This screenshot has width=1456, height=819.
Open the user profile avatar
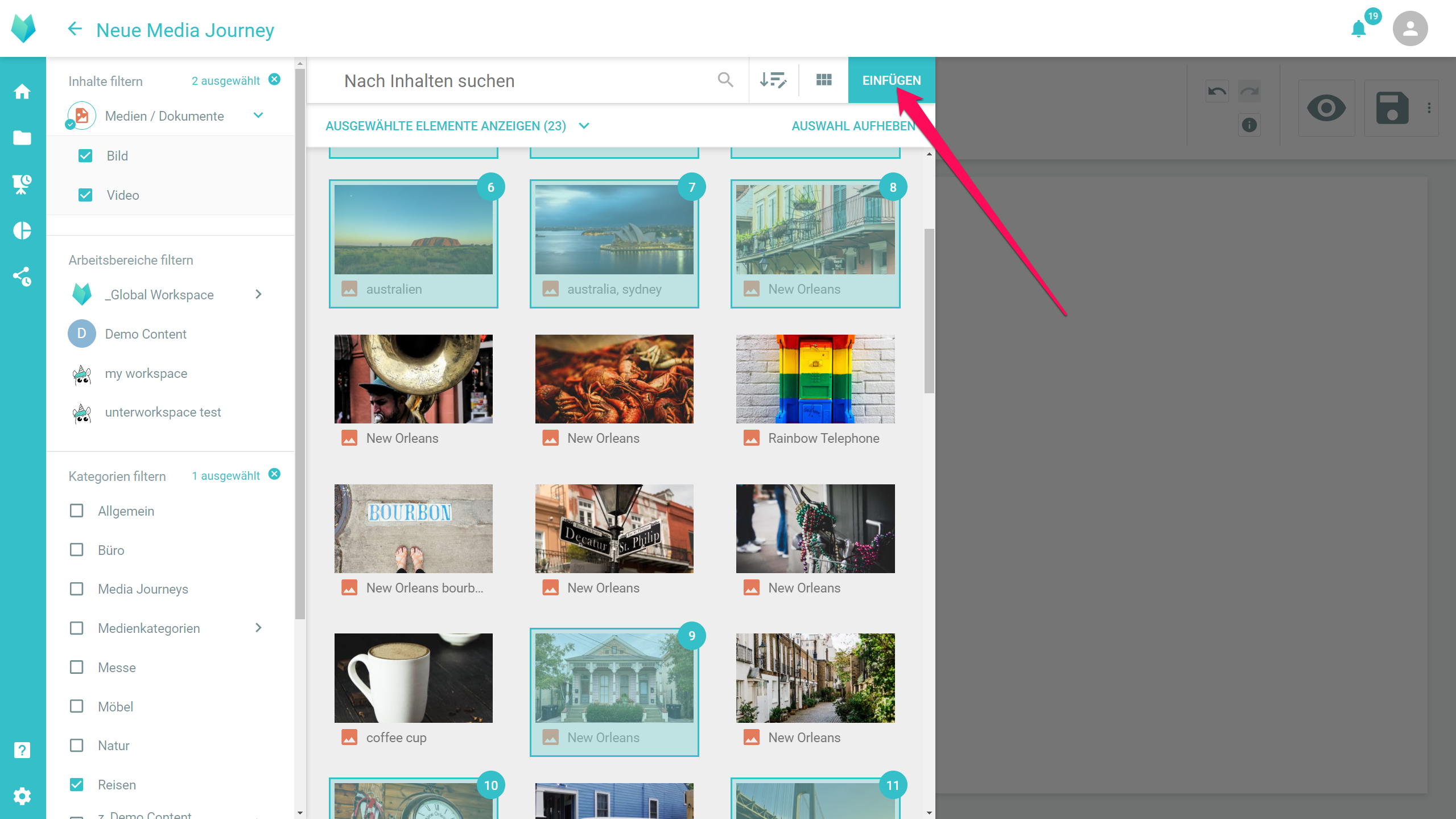pos(1409,28)
